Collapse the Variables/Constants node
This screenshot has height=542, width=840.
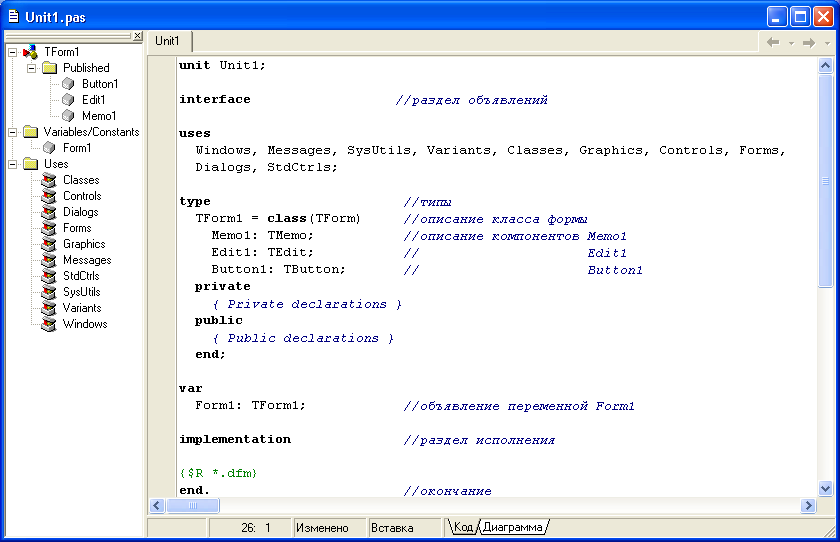11,132
